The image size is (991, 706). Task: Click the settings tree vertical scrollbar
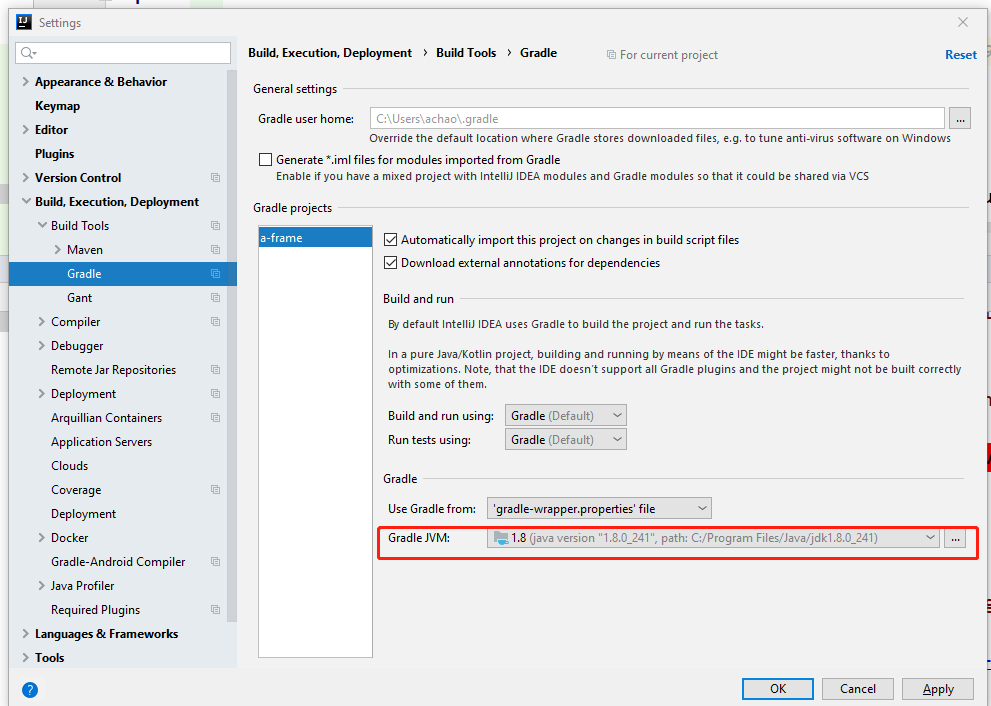coord(232,346)
